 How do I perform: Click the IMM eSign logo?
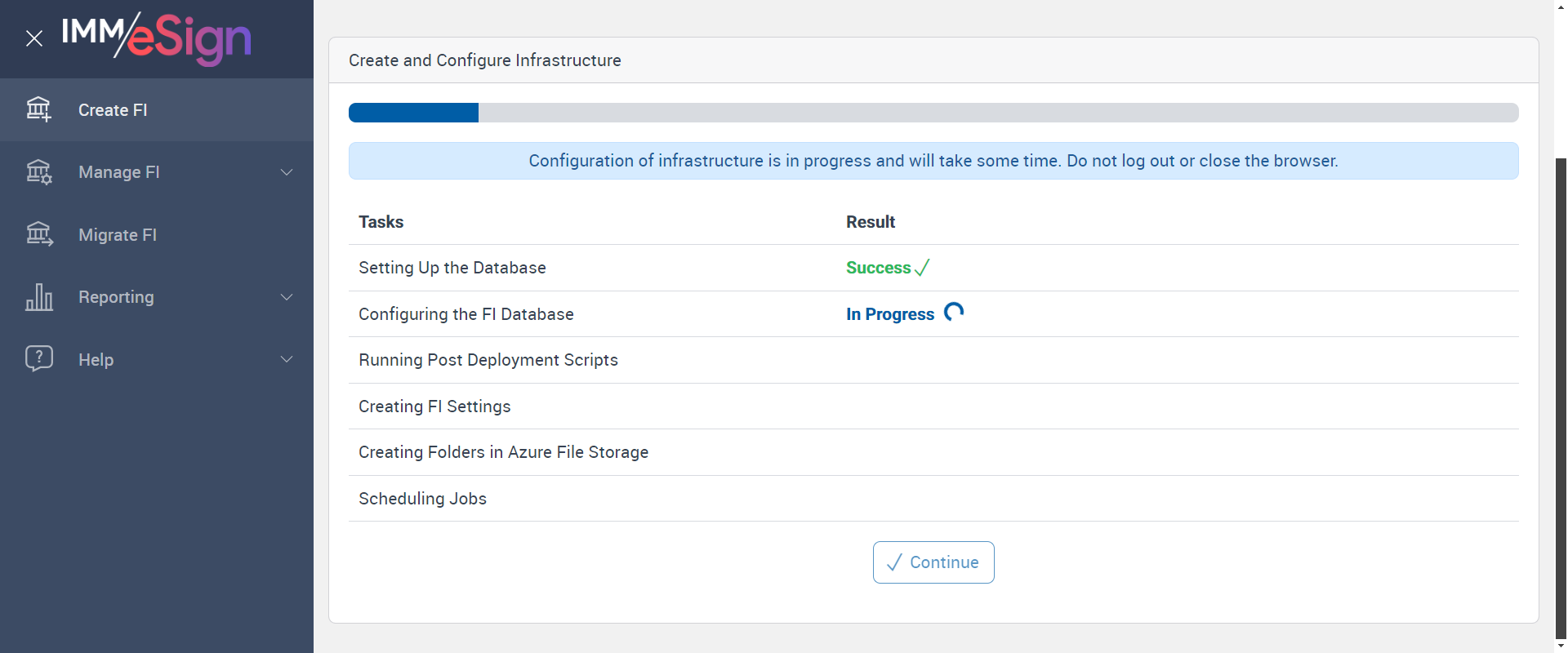click(156, 38)
